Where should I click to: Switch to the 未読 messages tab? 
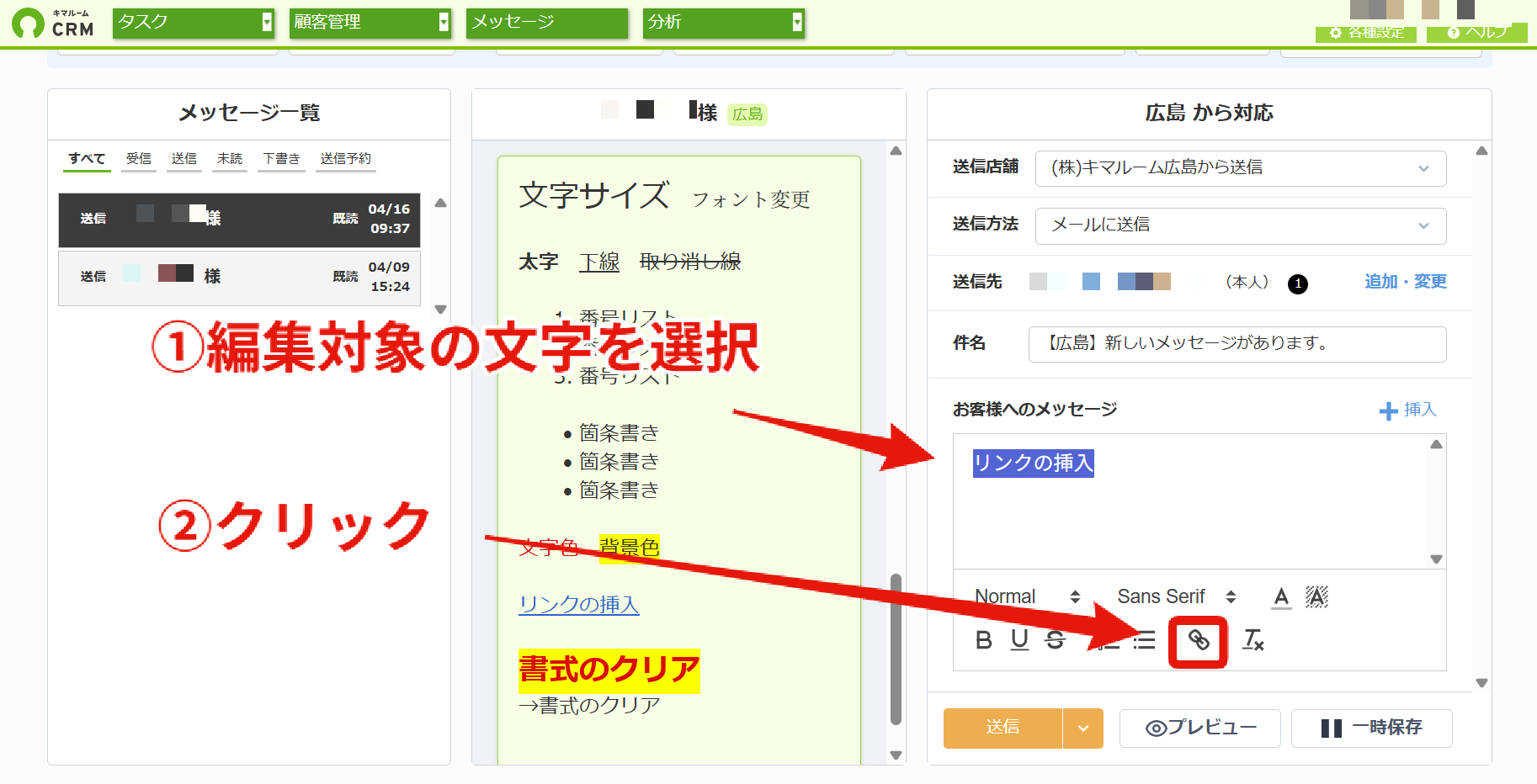click(229, 158)
